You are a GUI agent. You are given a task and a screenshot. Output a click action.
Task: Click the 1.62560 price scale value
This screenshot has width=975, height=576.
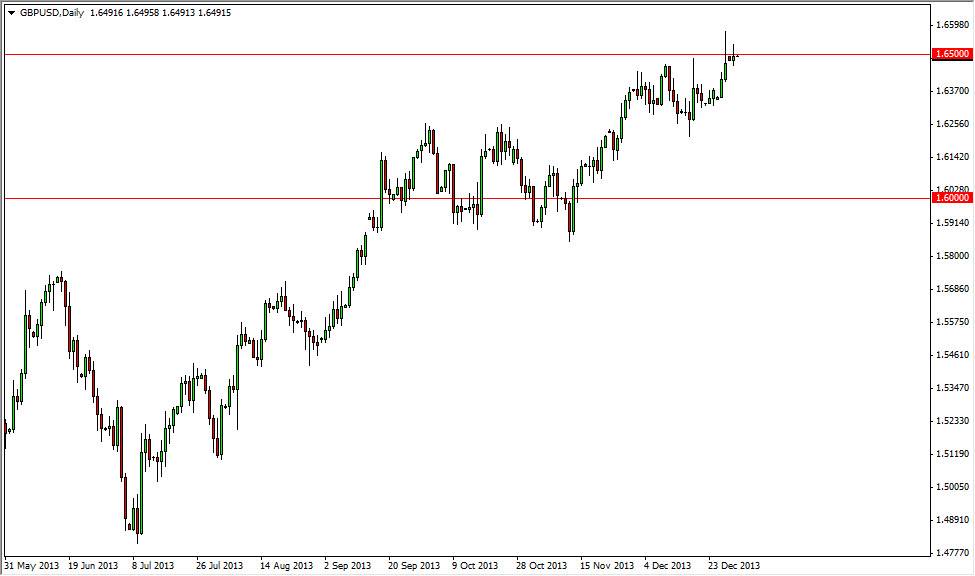952,124
